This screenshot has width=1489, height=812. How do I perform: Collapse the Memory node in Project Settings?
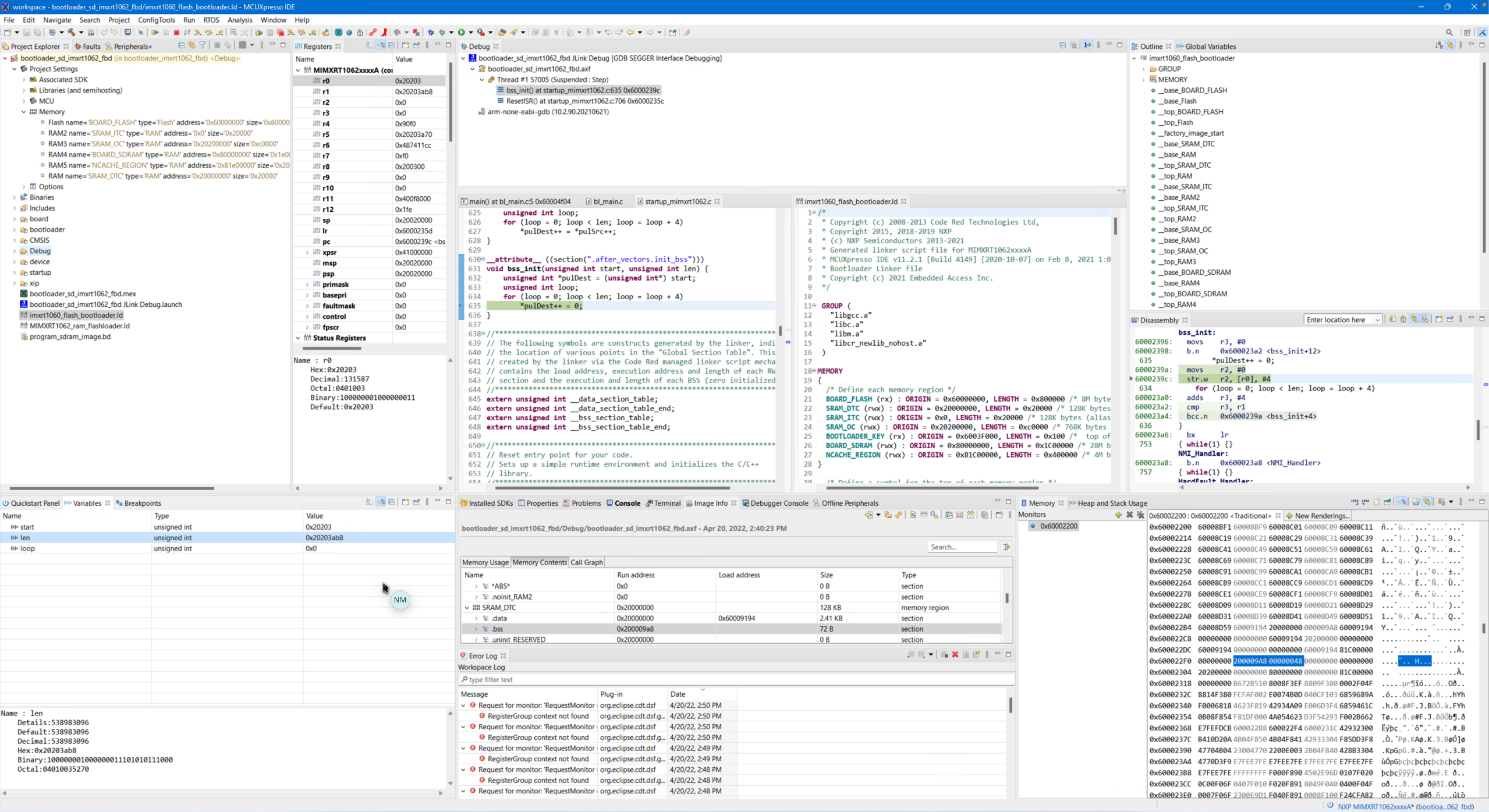click(x=24, y=112)
